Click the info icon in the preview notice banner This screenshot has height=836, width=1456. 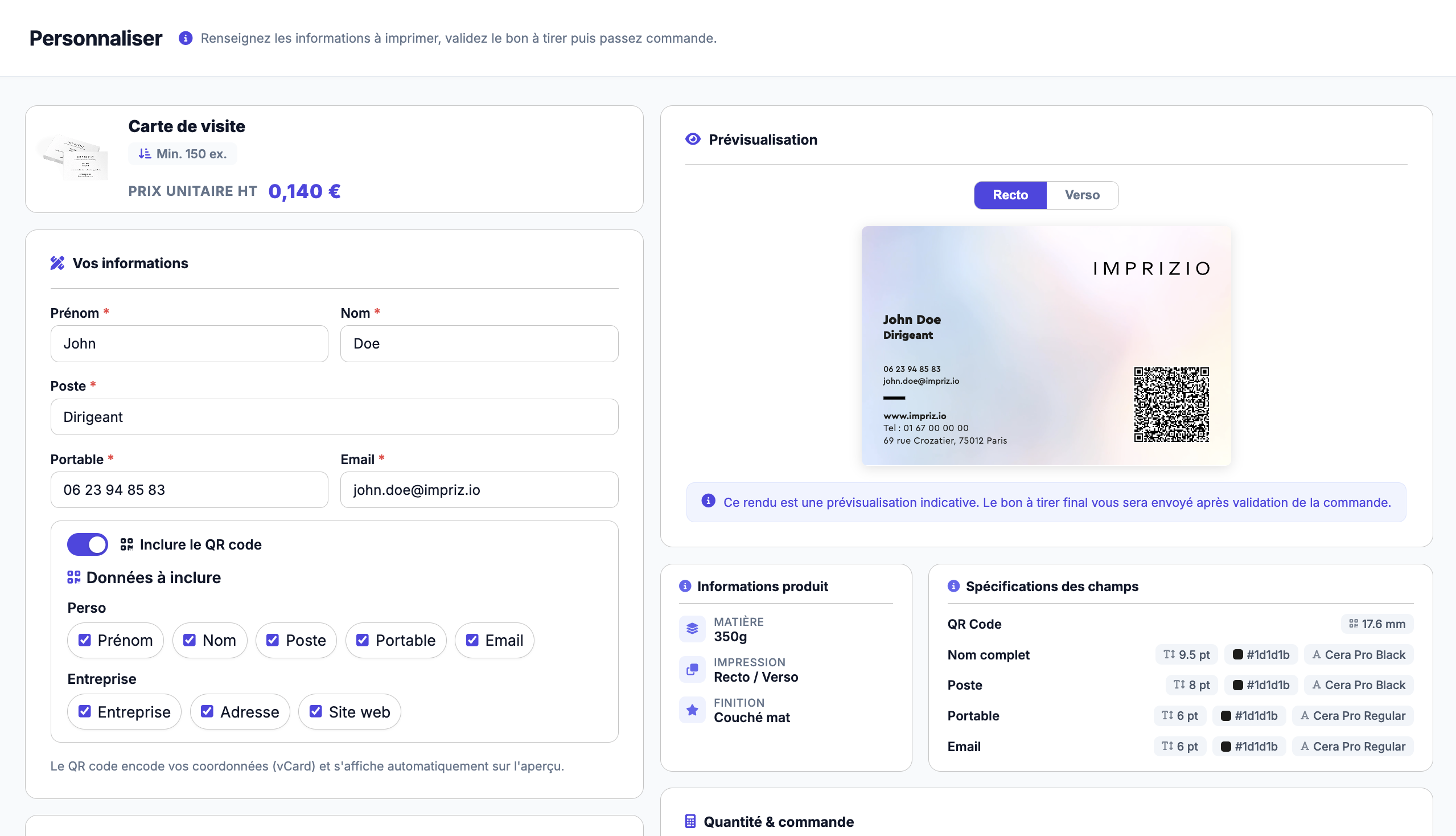(708, 501)
